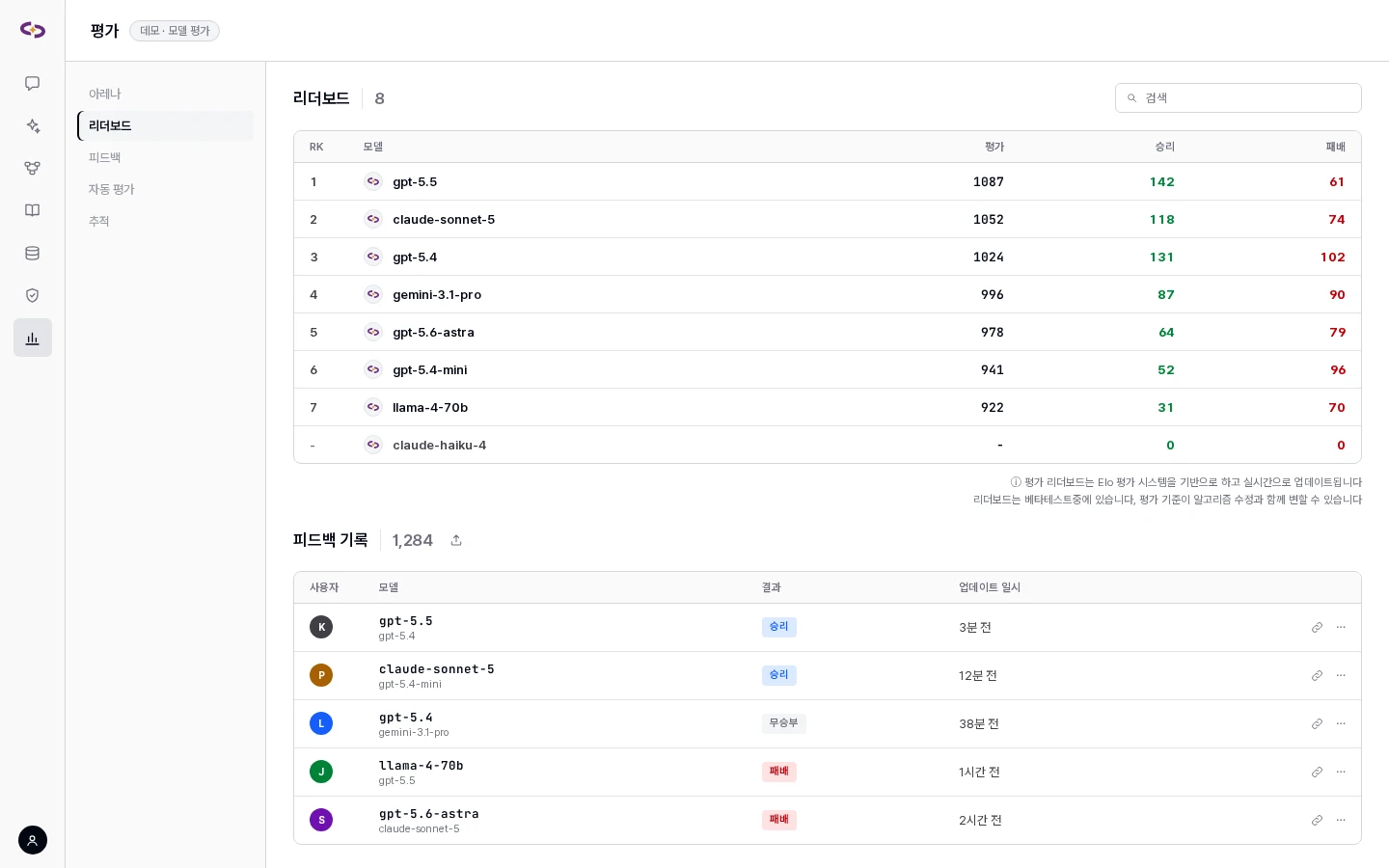Open more options for gpt-5.5 feedback row
The width and height of the screenshot is (1389, 868).
[1341, 628]
